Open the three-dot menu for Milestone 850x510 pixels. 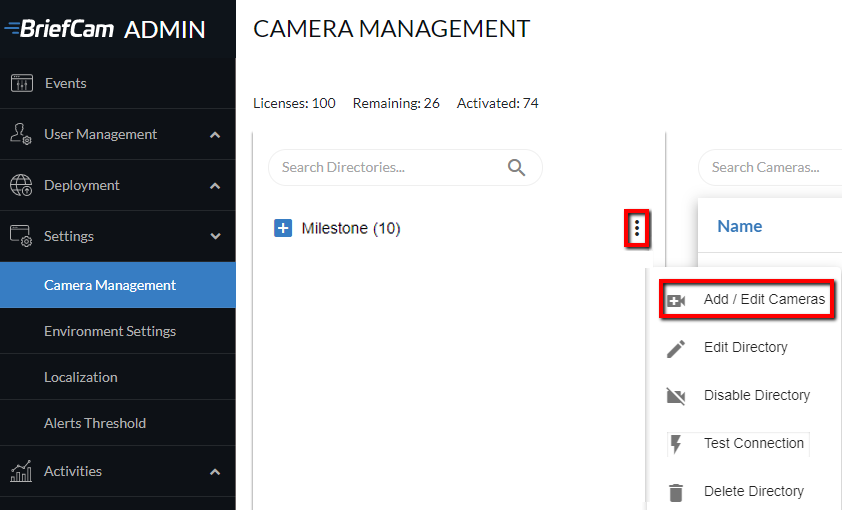[x=637, y=229]
